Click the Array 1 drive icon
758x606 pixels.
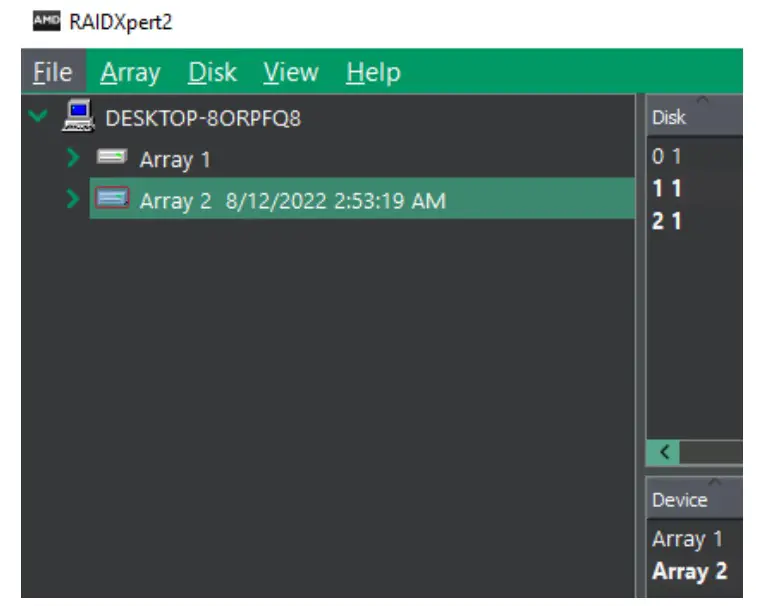(x=112, y=158)
